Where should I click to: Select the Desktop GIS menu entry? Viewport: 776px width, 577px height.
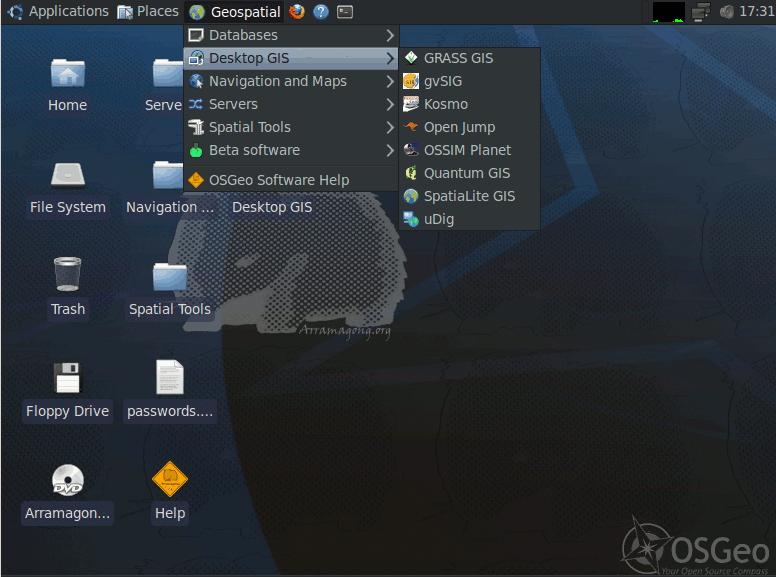pos(291,58)
